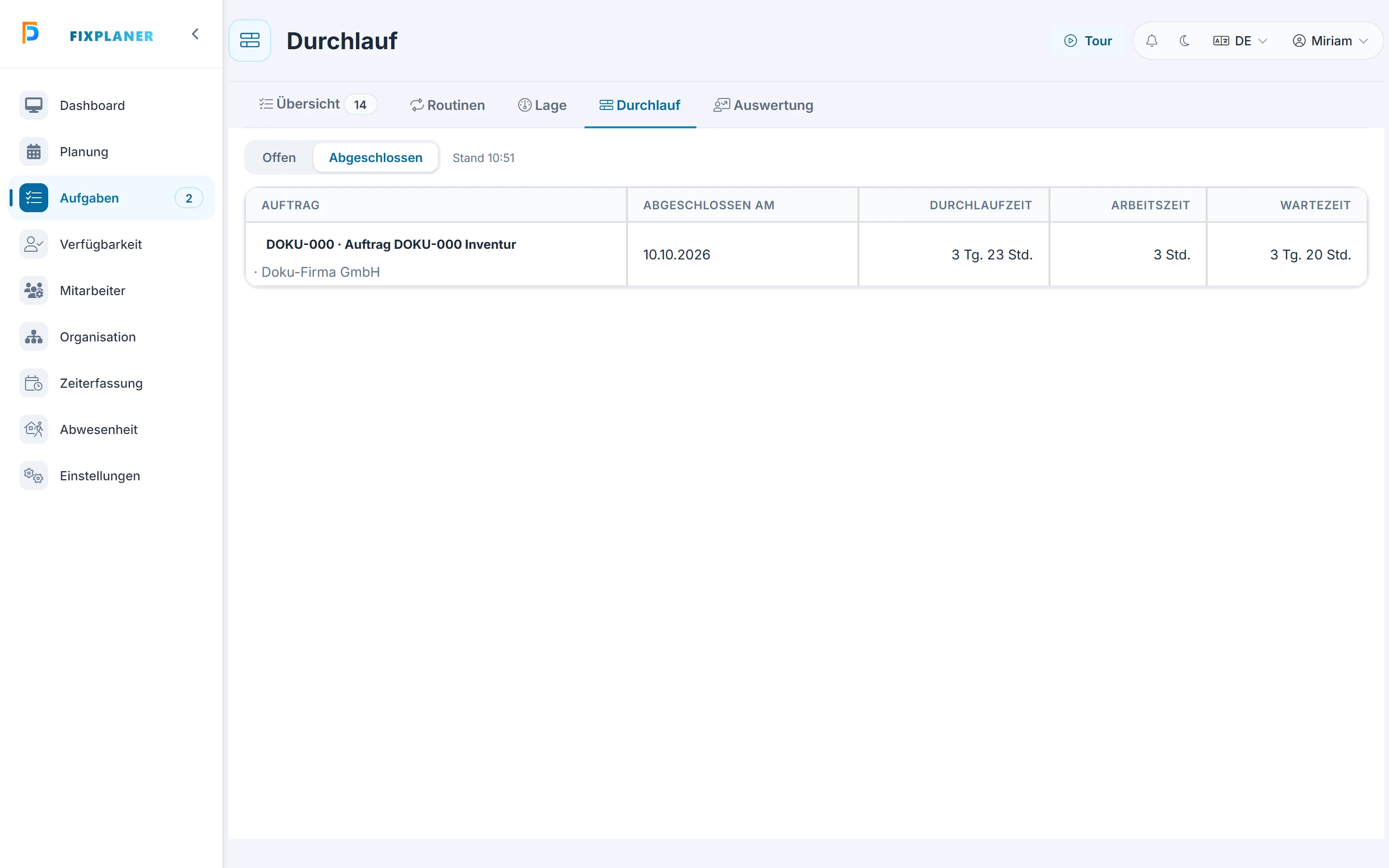Switch to the Lage tab
Screen dimensions: 1389x868
click(x=542, y=105)
